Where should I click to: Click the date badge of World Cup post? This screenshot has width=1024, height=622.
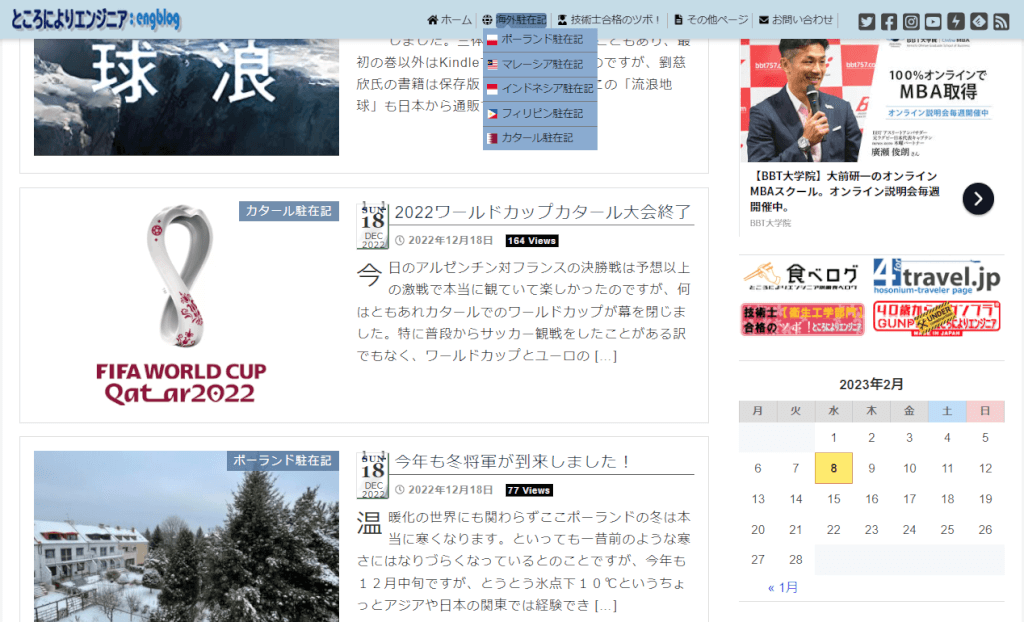tap(373, 225)
